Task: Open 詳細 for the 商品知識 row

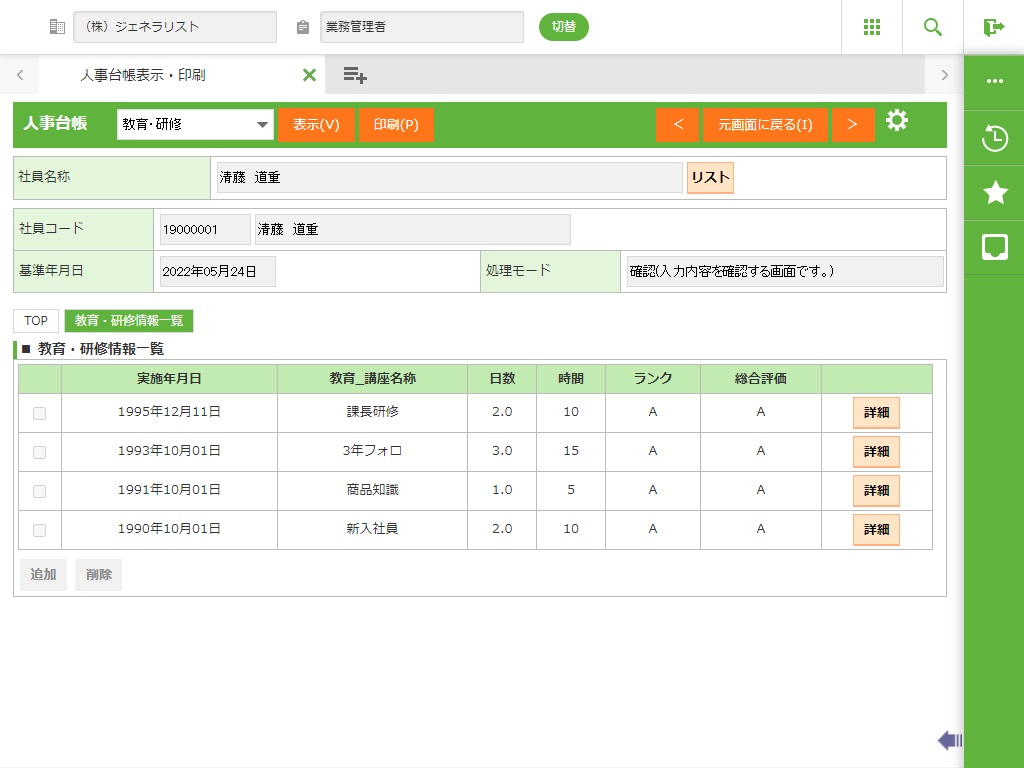Action: click(876, 491)
